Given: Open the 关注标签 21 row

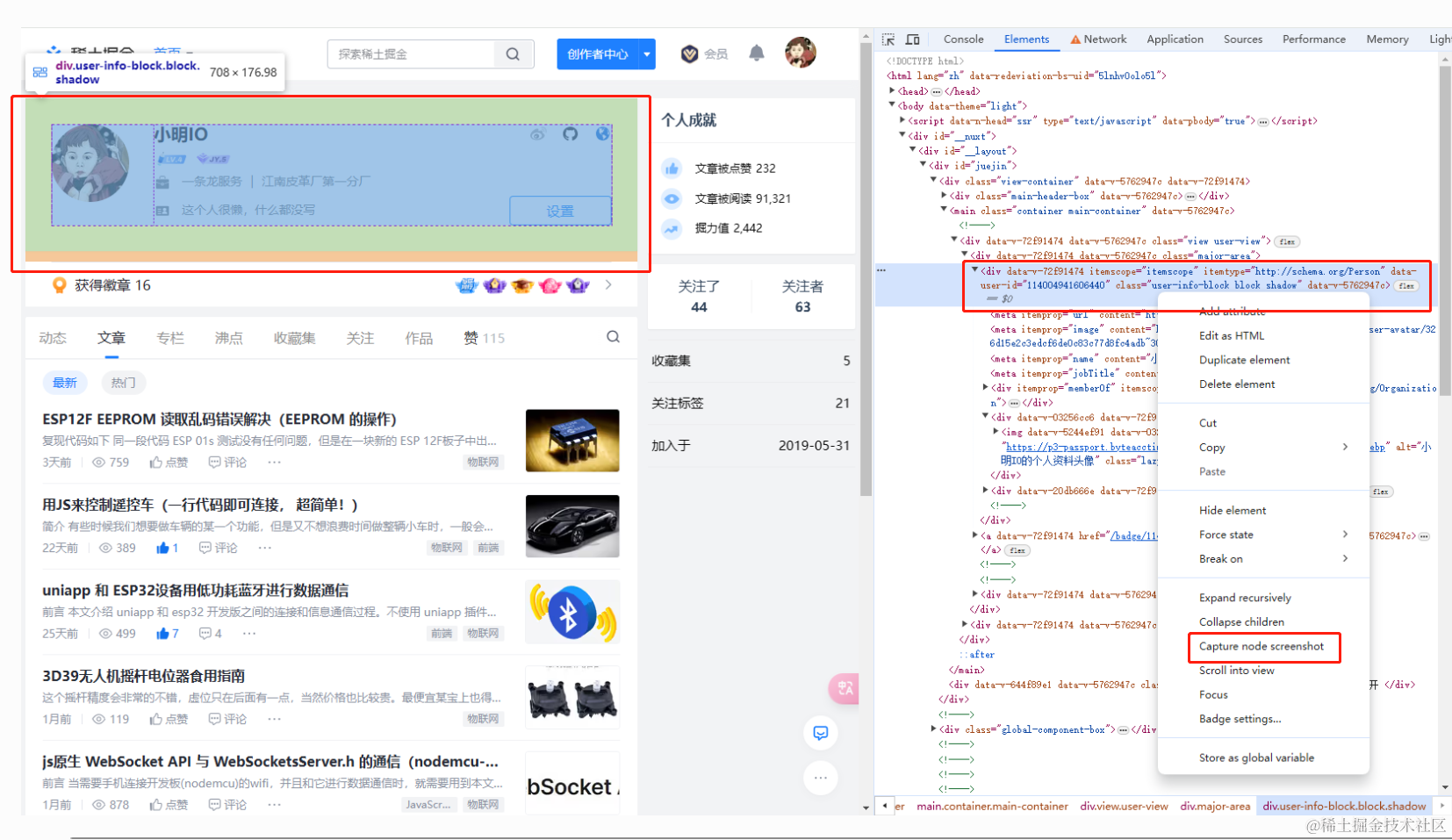Looking at the screenshot, I should [751, 403].
